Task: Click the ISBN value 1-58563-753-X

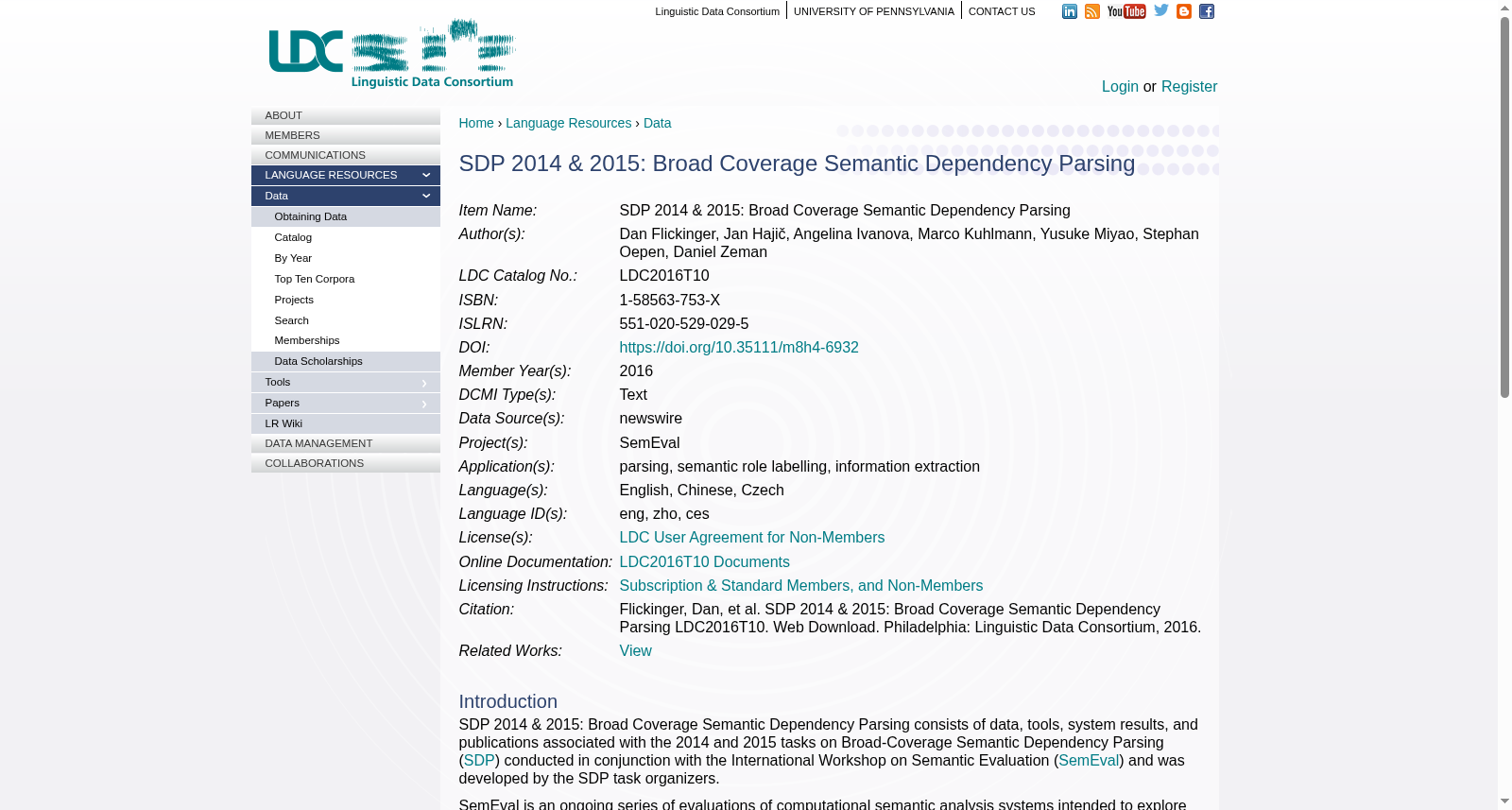Action: 670,301
